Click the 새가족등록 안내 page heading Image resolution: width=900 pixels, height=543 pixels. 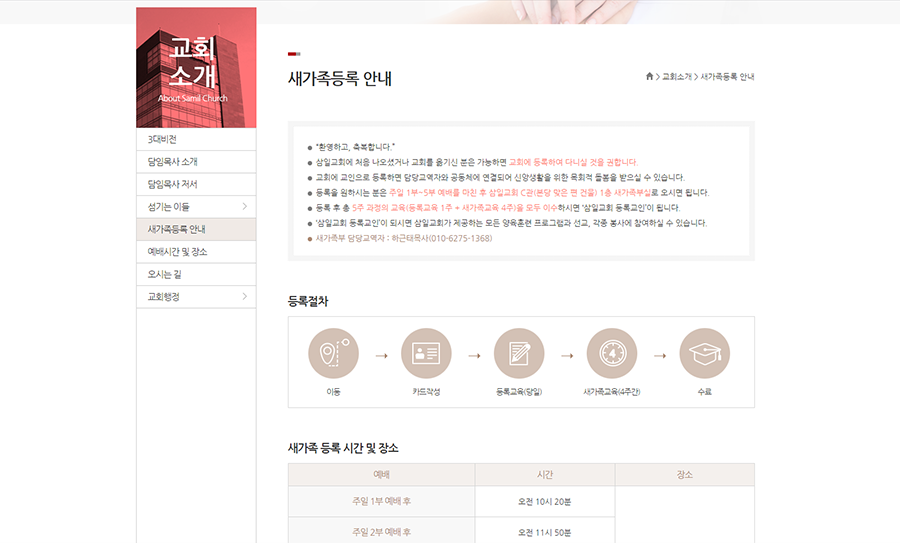click(x=340, y=79)
